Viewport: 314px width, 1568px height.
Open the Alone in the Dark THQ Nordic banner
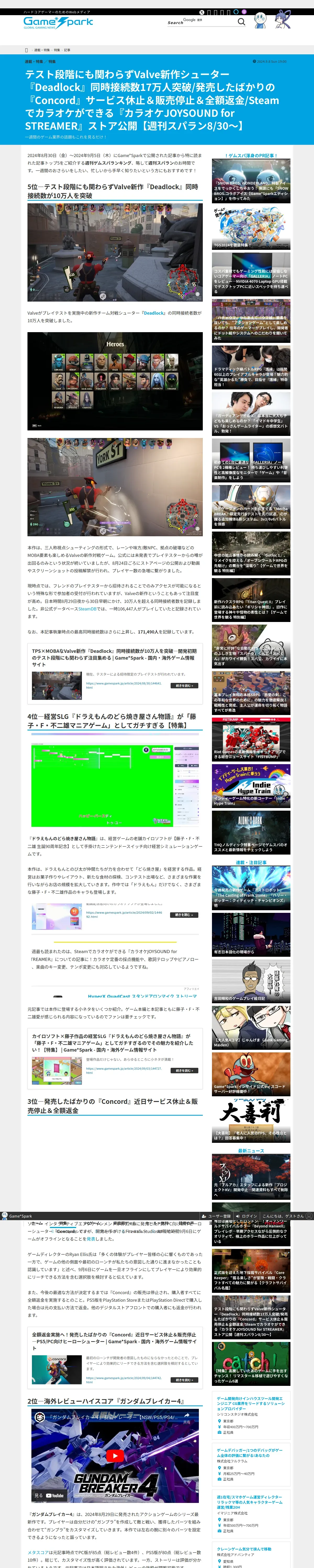coord(251,833)
